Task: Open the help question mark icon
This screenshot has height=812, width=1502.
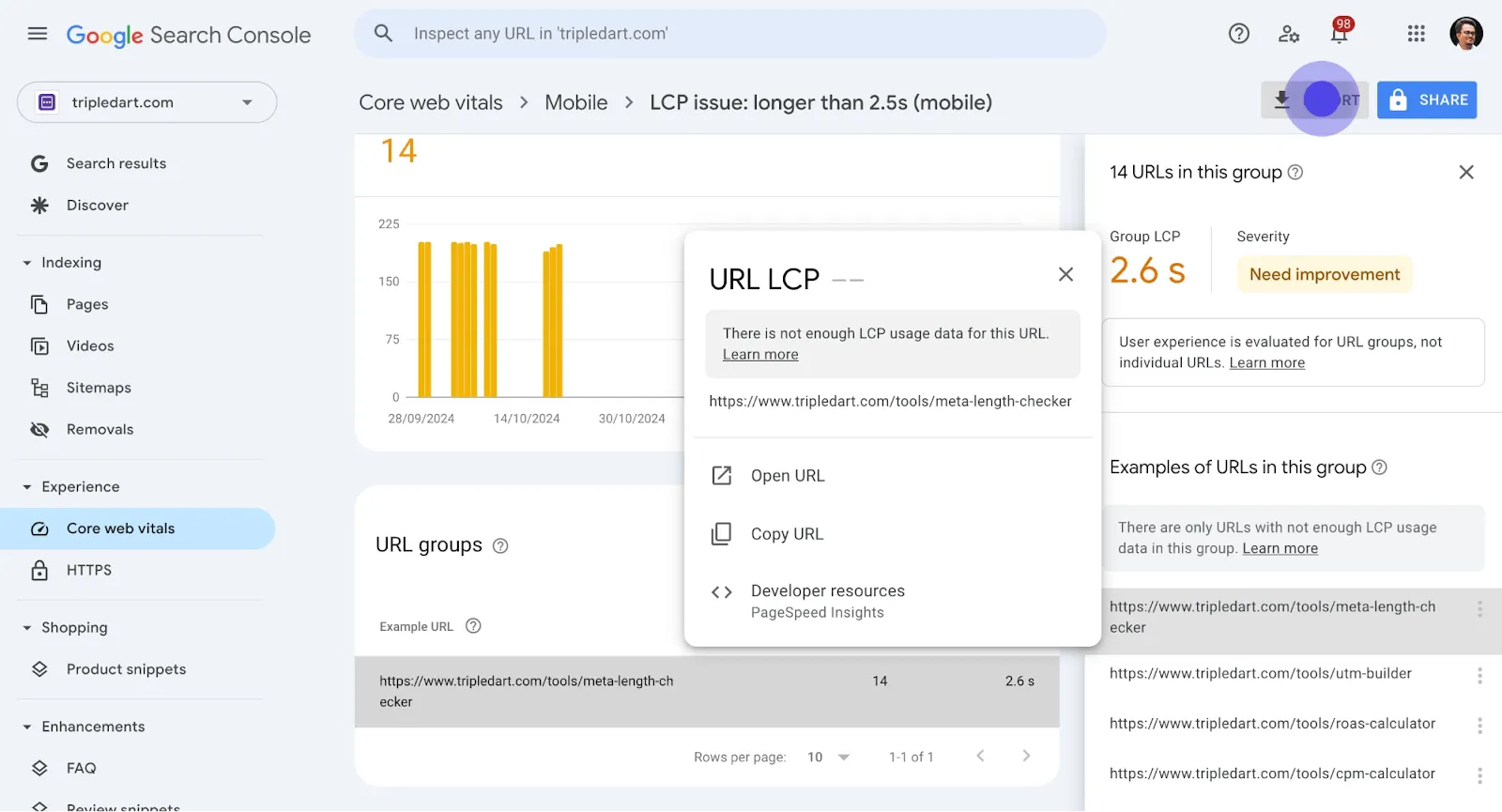Action: coord(1239,34)
